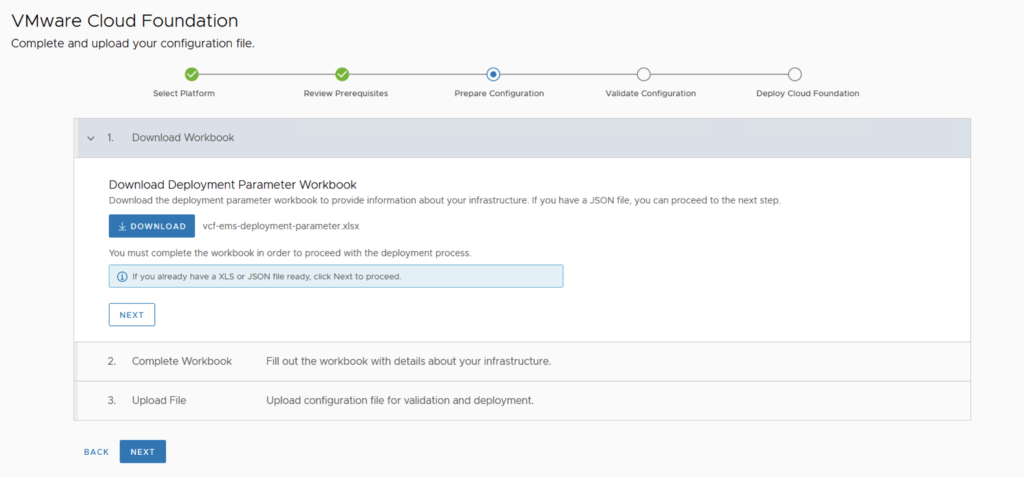Click the Download Workbook section header
Screen dimensions: 1024x477
point(183,138)
